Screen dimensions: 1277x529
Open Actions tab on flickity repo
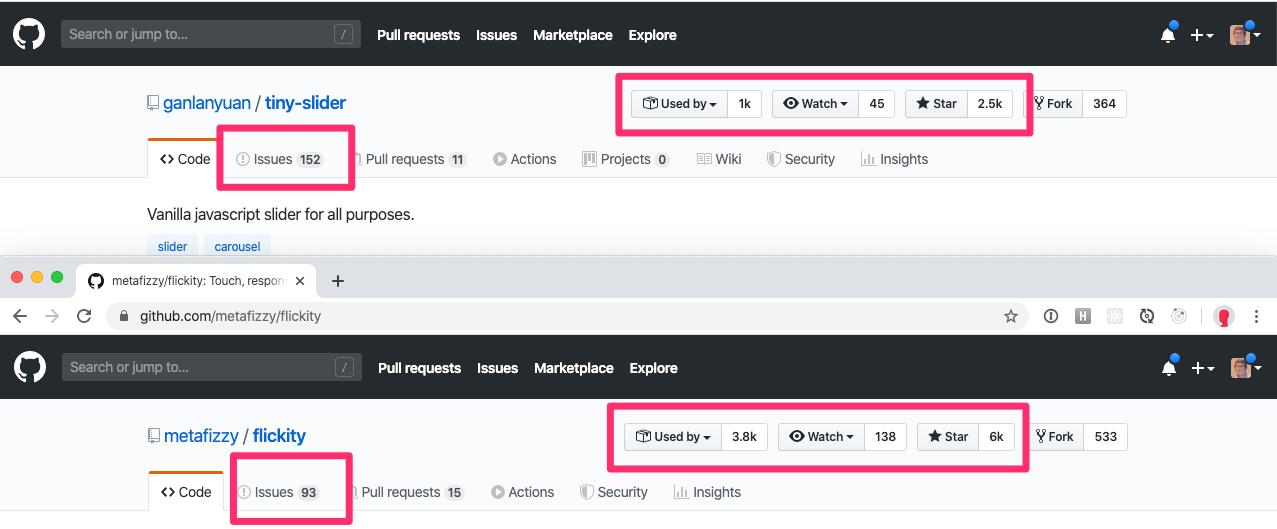click(x=522, y=492)
